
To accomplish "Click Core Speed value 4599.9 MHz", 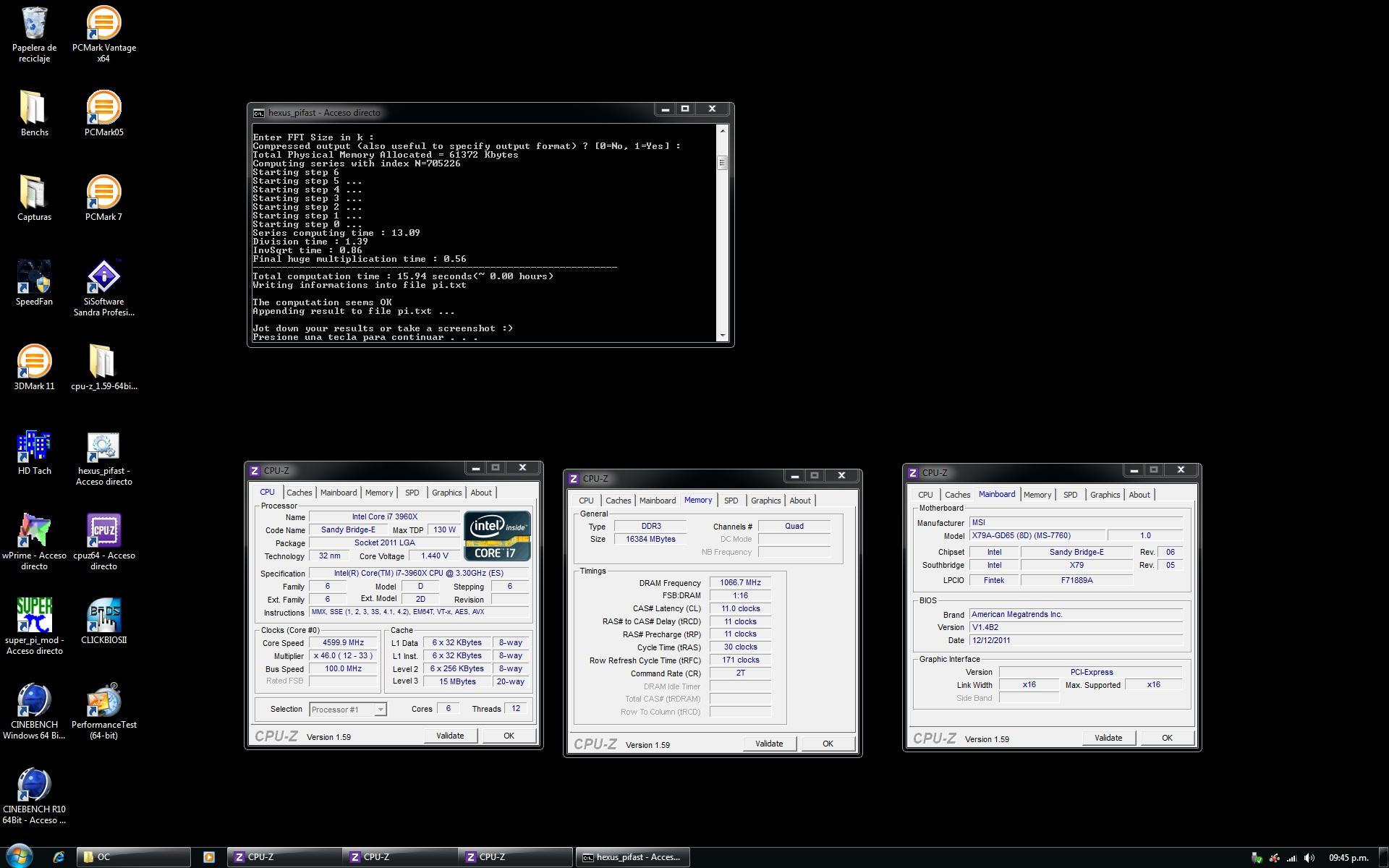I will pyautogui.click(x=343, y=643).
